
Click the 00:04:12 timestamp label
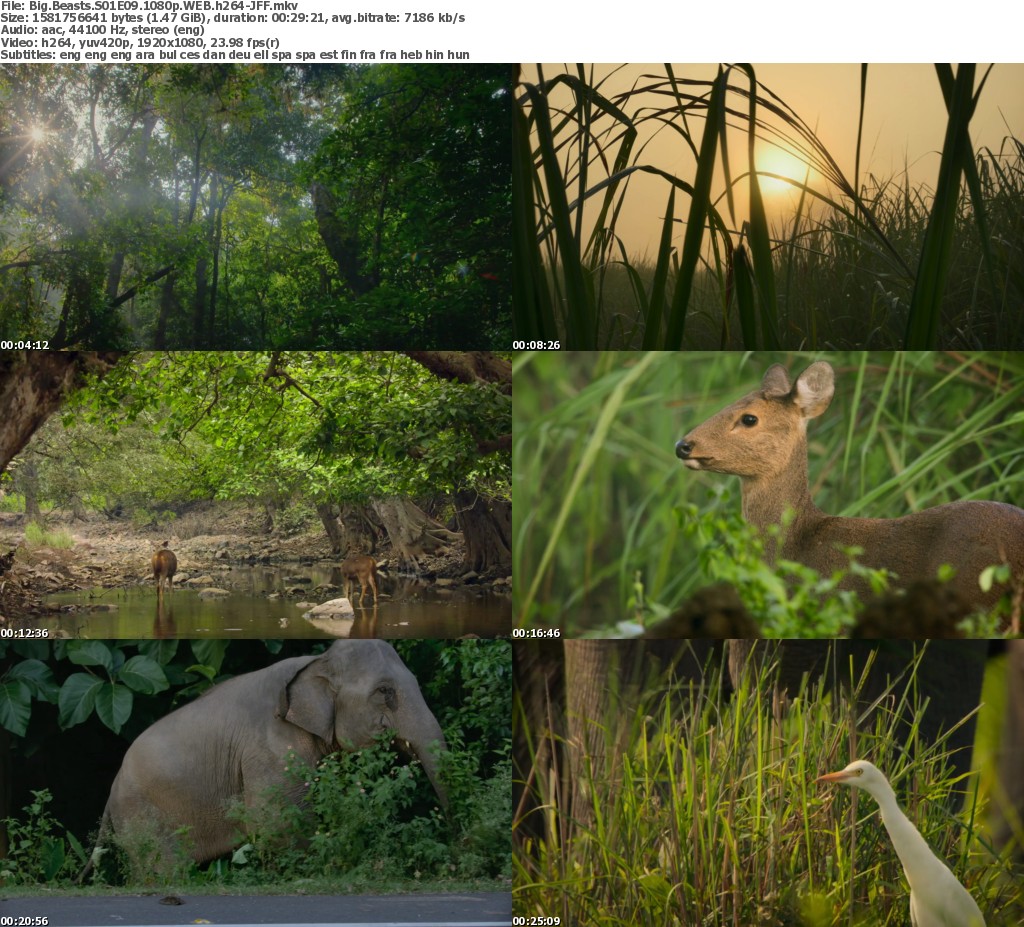[25, 345]
